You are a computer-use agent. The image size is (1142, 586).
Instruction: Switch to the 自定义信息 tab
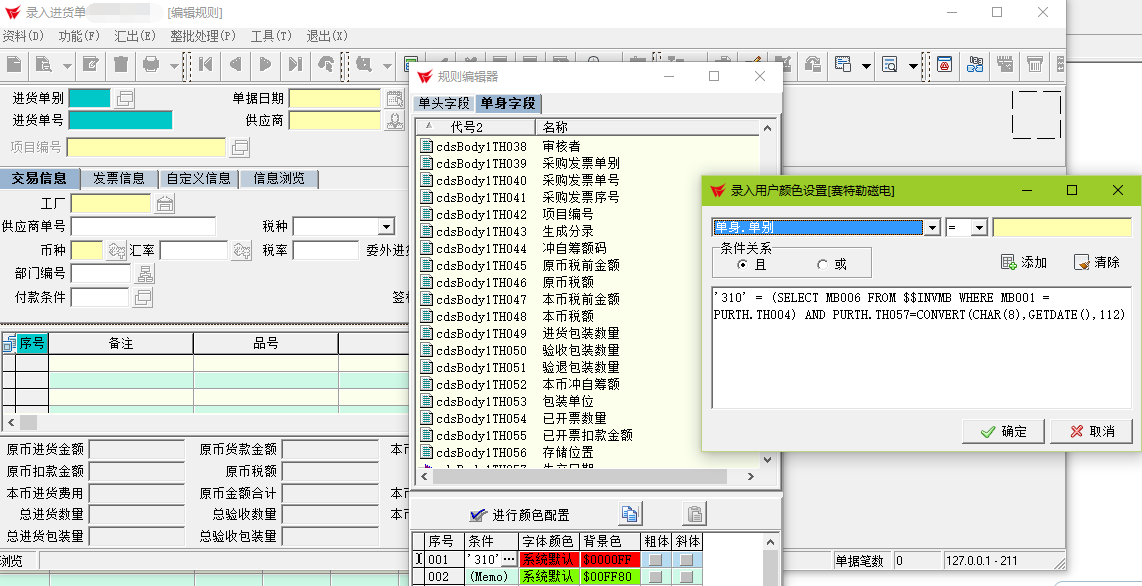(x=199, y=178)
